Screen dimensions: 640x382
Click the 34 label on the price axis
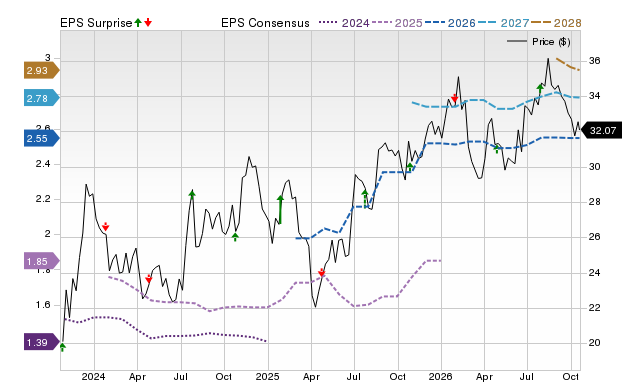594,96
